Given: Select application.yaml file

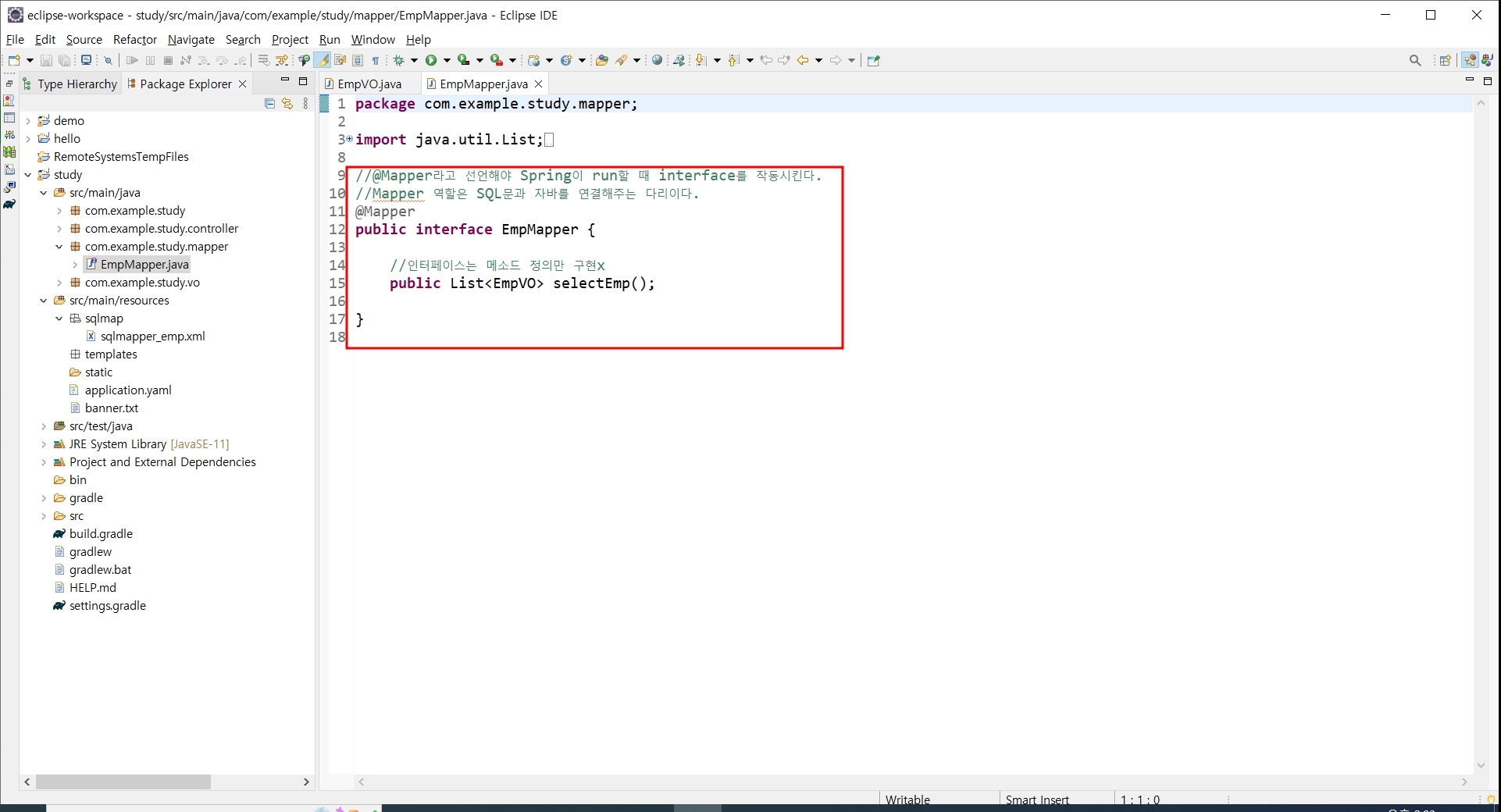Looking at the screenshot, I should coord(128,390).
